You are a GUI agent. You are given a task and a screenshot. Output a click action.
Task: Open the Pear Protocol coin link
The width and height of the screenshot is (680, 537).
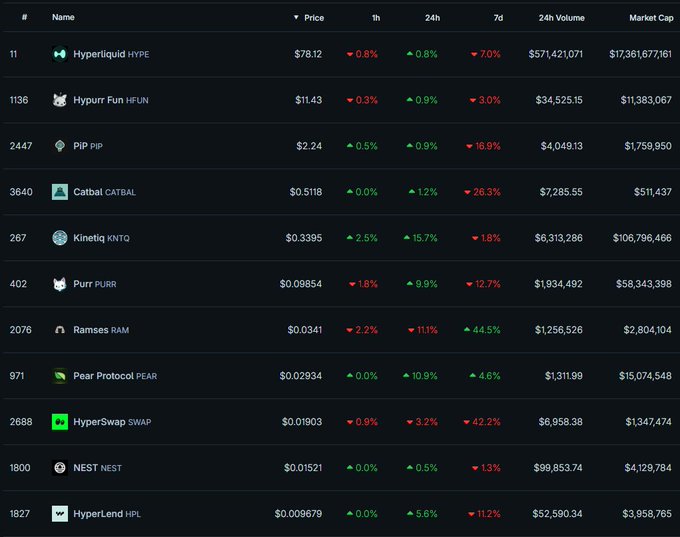coord(115,376)
